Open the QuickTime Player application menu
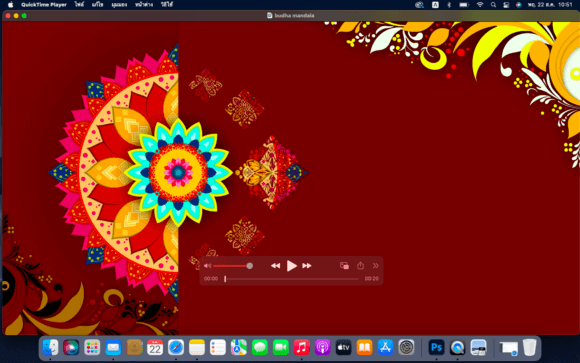Viewport: 580px width, 363px height. [44, 5]
